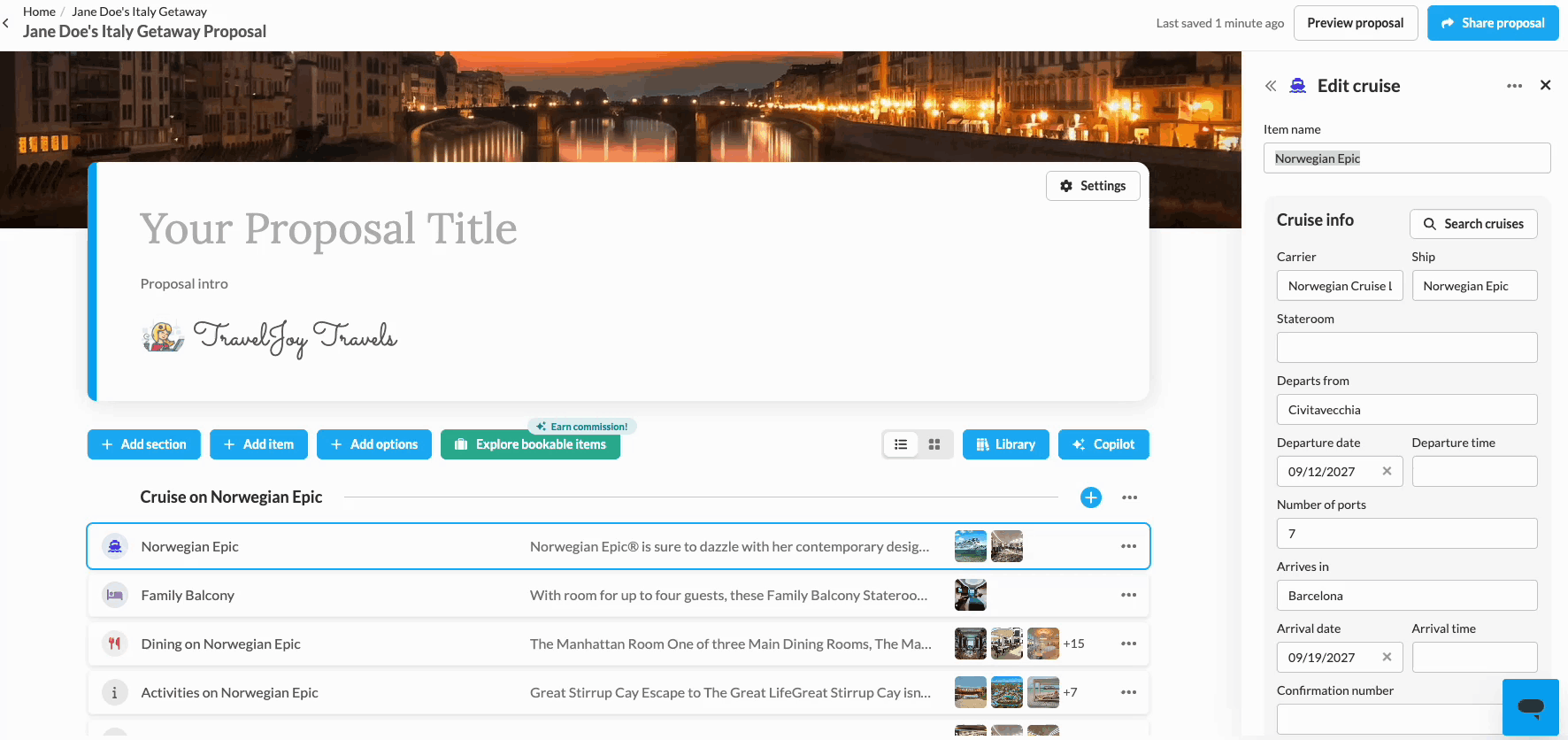Screen dimensions: 1568x740
Task: Open more options for Activities on Norwegian Epic
Action: click(1129, 692)
